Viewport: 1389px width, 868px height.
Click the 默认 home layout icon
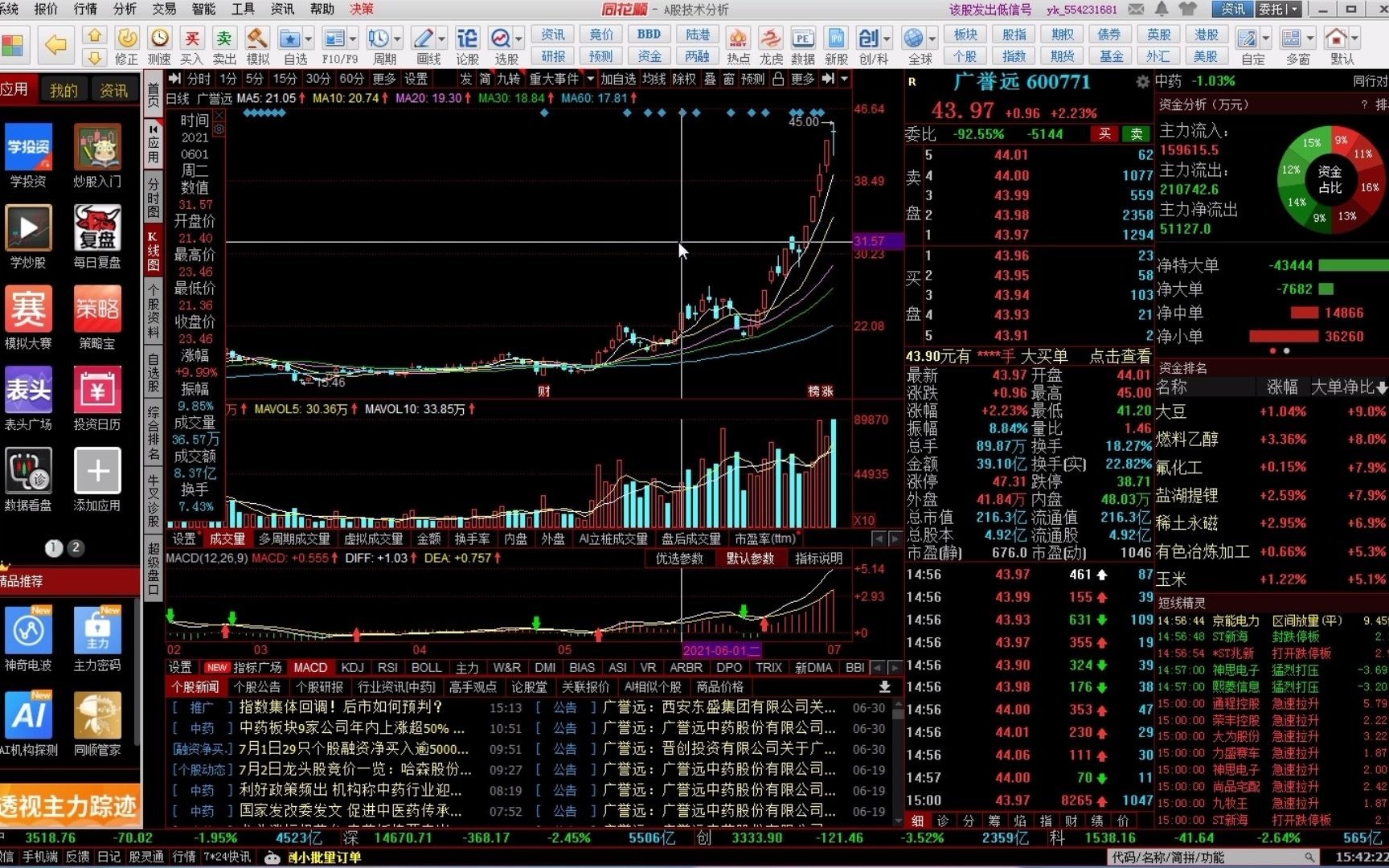click(1336, 39)
